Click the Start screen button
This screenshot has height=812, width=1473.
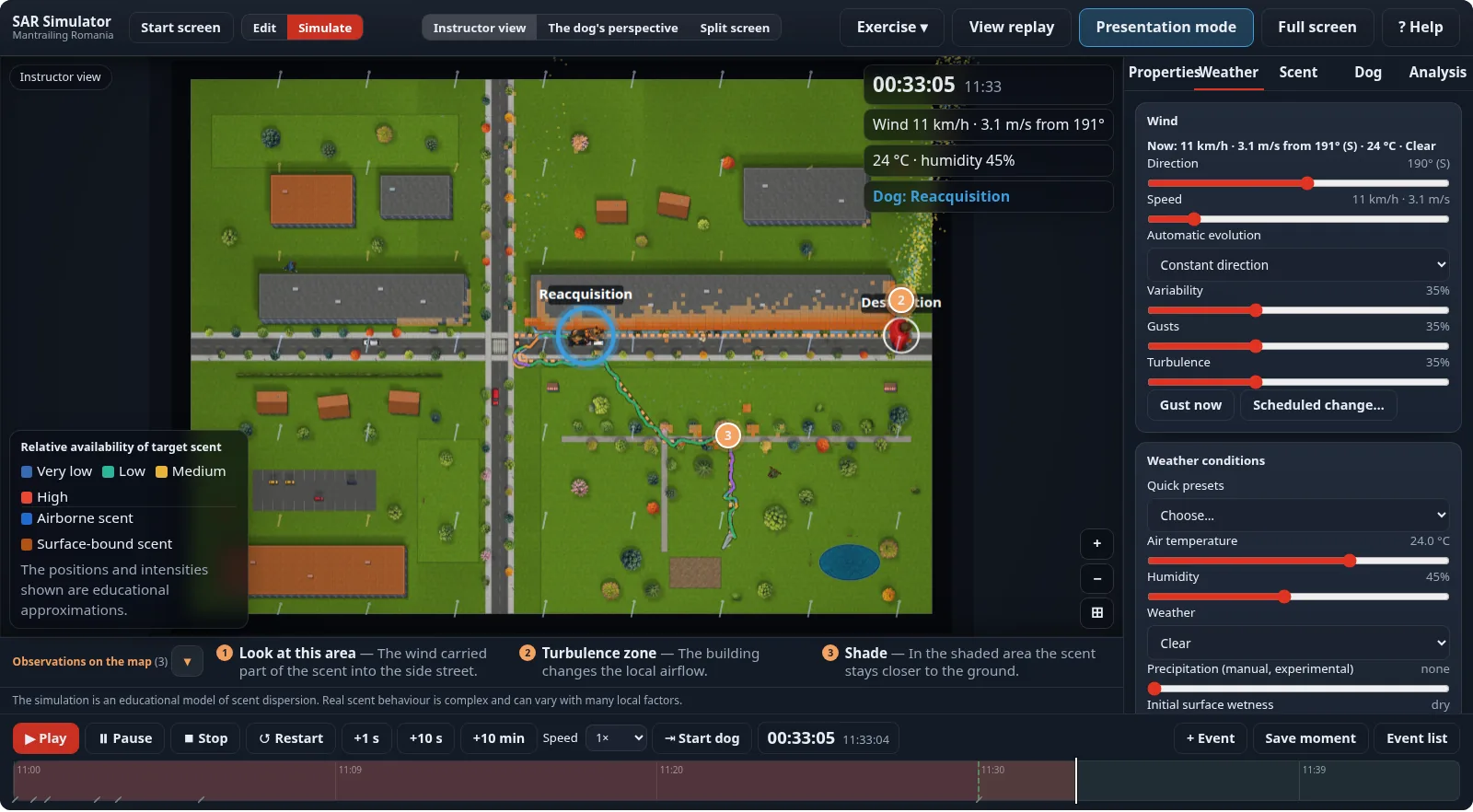[x=180, y=28]
